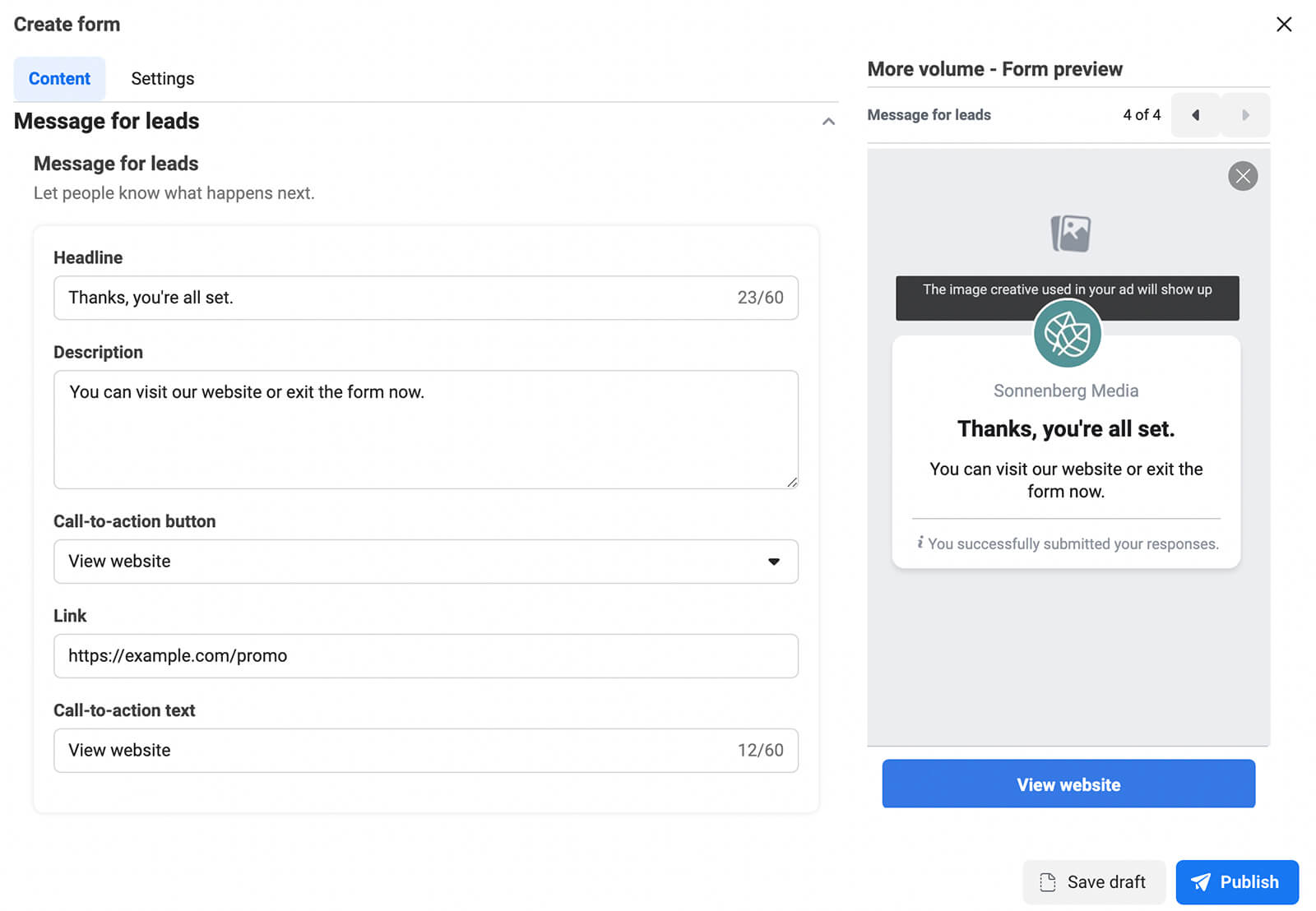This screenshot has height=911, width=1316.
Task: Click the 'Thanks, you're all set.' preview headline
Action: click(1066, 429)
